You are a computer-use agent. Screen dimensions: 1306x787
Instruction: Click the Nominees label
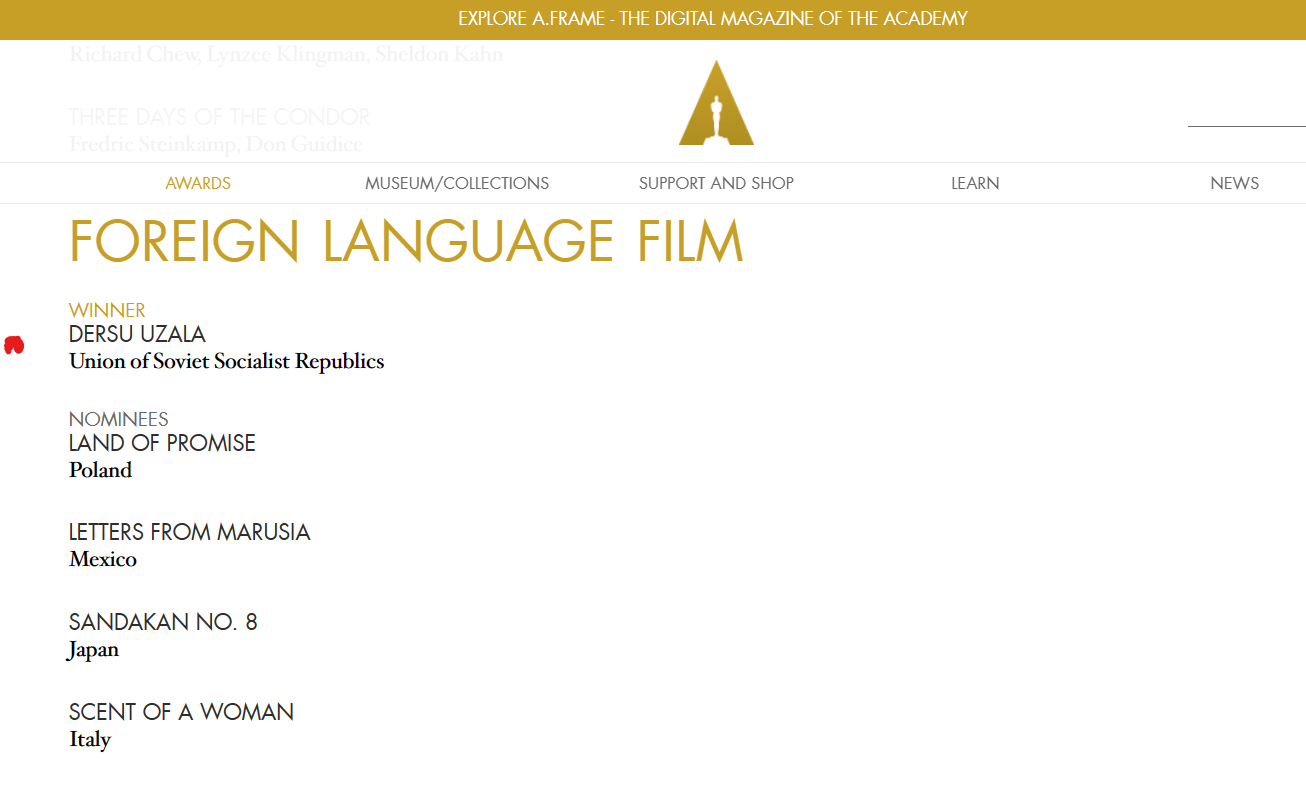119,419
